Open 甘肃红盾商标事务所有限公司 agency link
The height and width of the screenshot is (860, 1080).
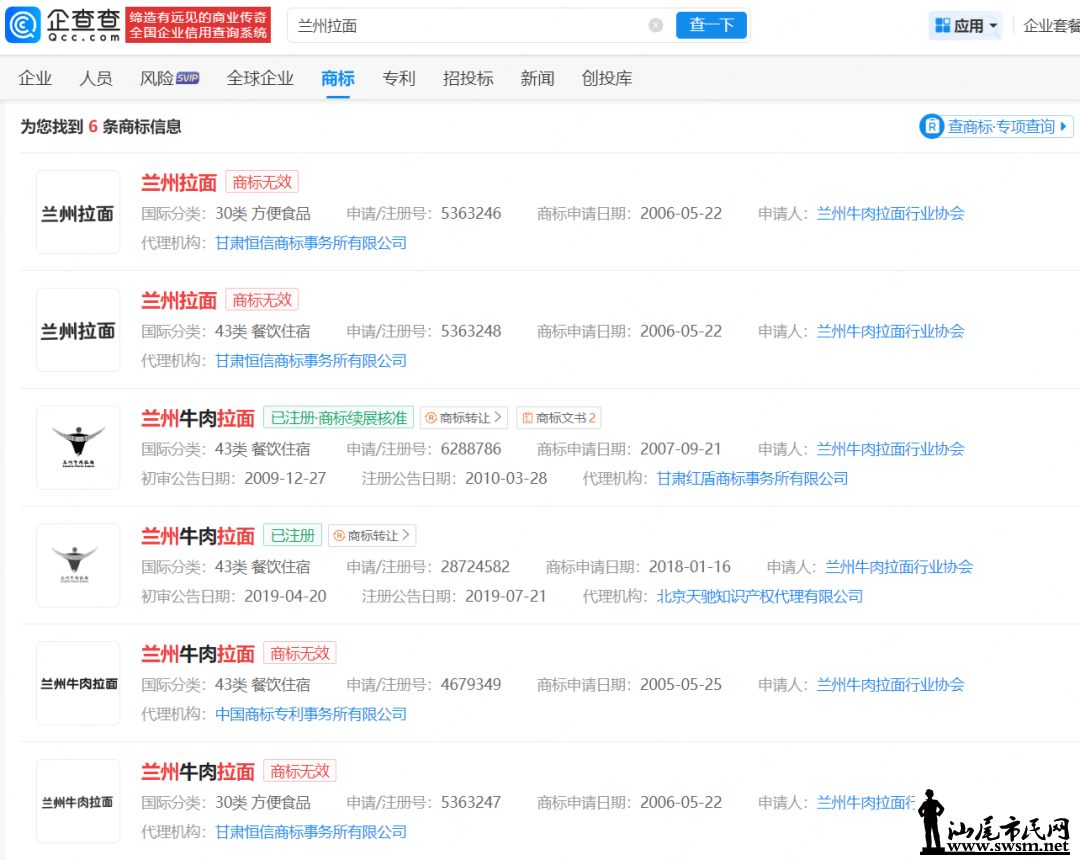tap(752, 479)
